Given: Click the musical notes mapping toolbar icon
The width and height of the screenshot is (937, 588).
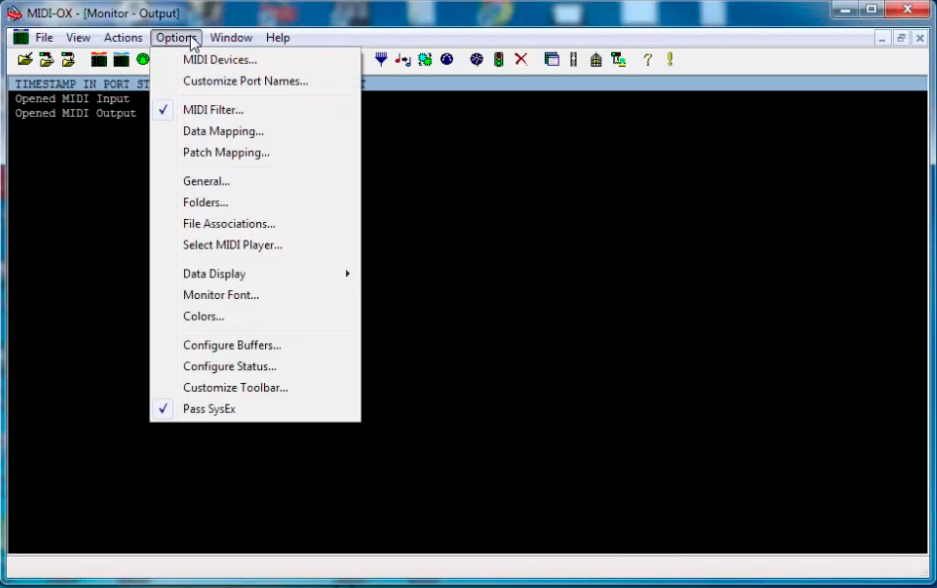Looking at the screenshot, I should coord(403,59).
